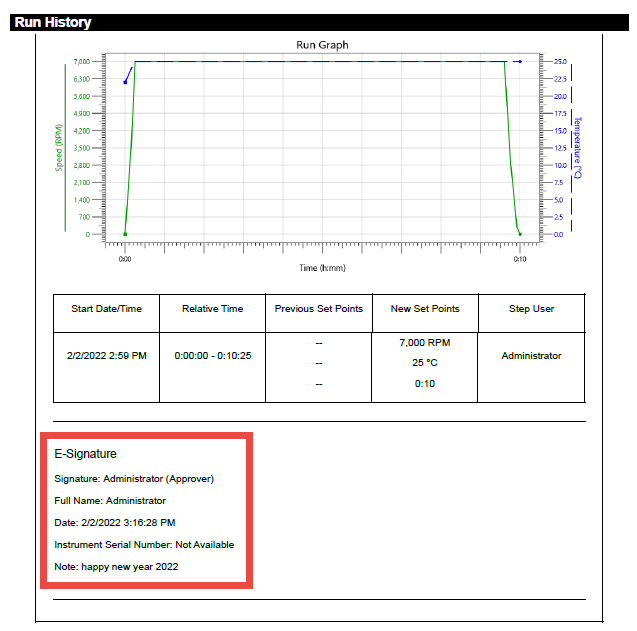Select the Run Graph chart title

322,45
